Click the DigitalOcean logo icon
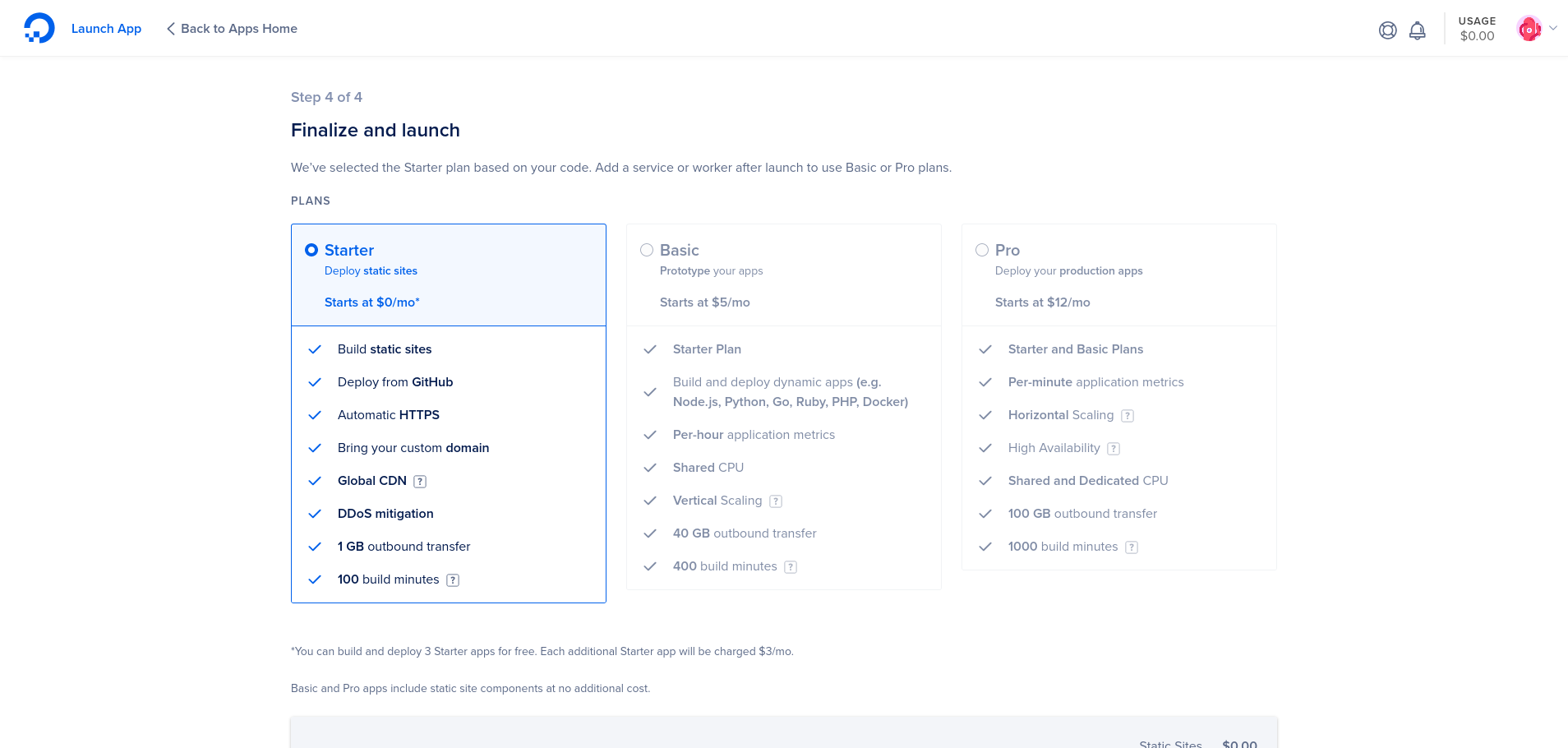The width and height of the screenshot is (1568, 748). tap(39, 28)
